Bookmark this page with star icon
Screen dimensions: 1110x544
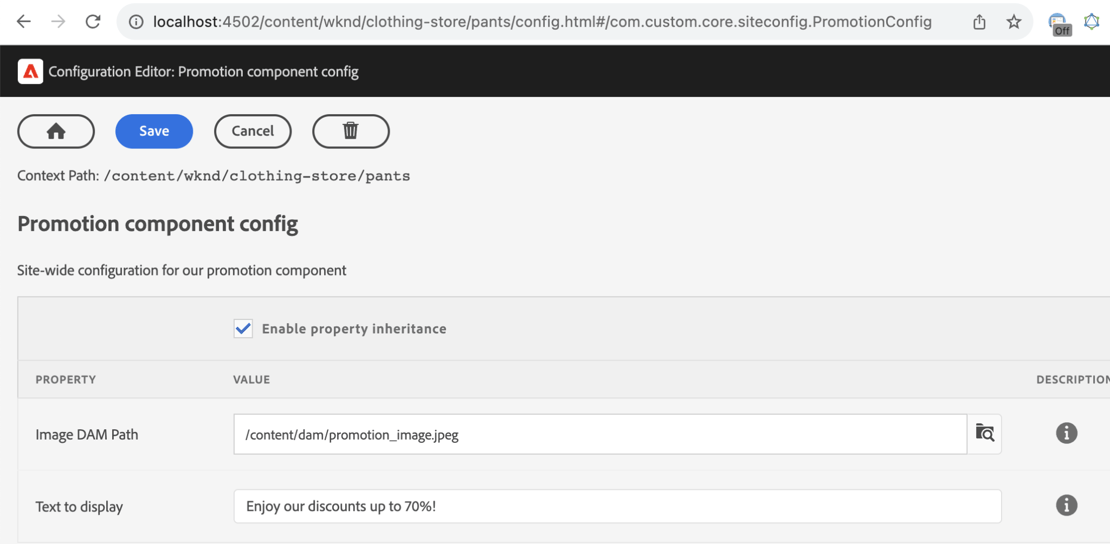click(1014, 22)
